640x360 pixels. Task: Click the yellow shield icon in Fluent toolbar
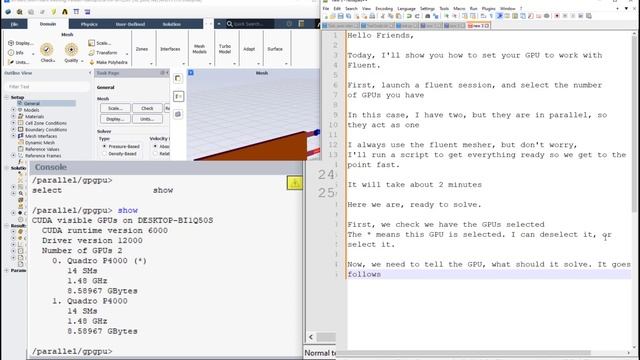53,12
